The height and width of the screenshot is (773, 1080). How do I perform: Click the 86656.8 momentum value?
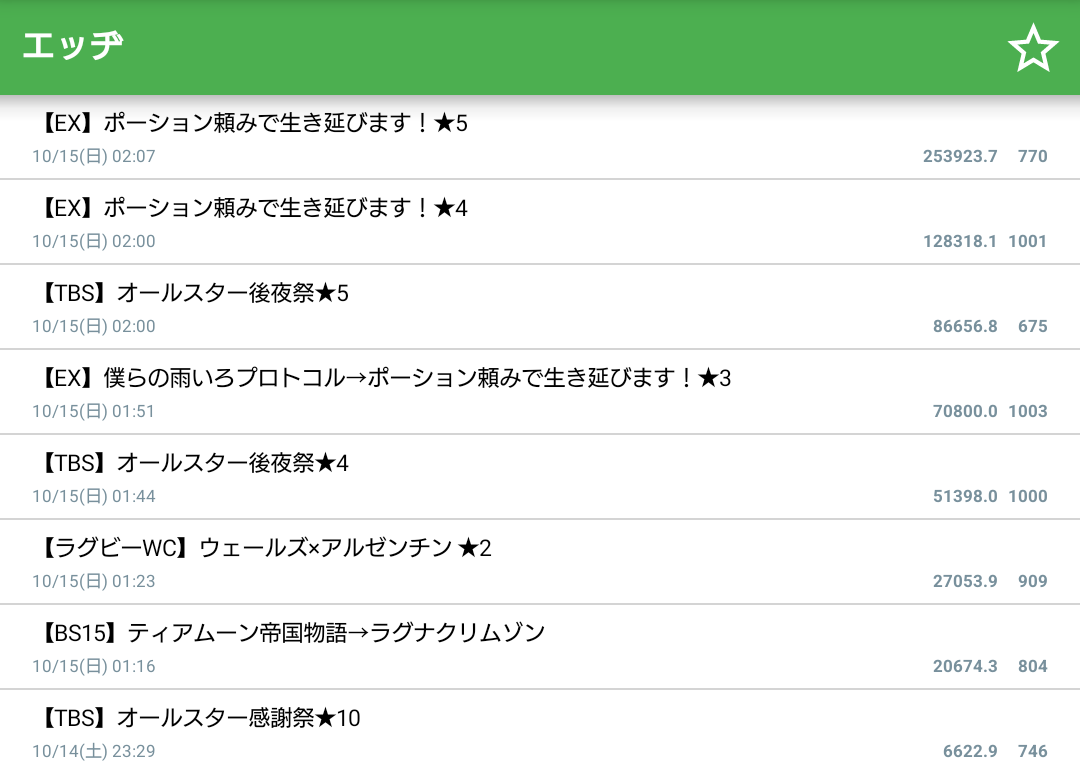pos(965,326)
